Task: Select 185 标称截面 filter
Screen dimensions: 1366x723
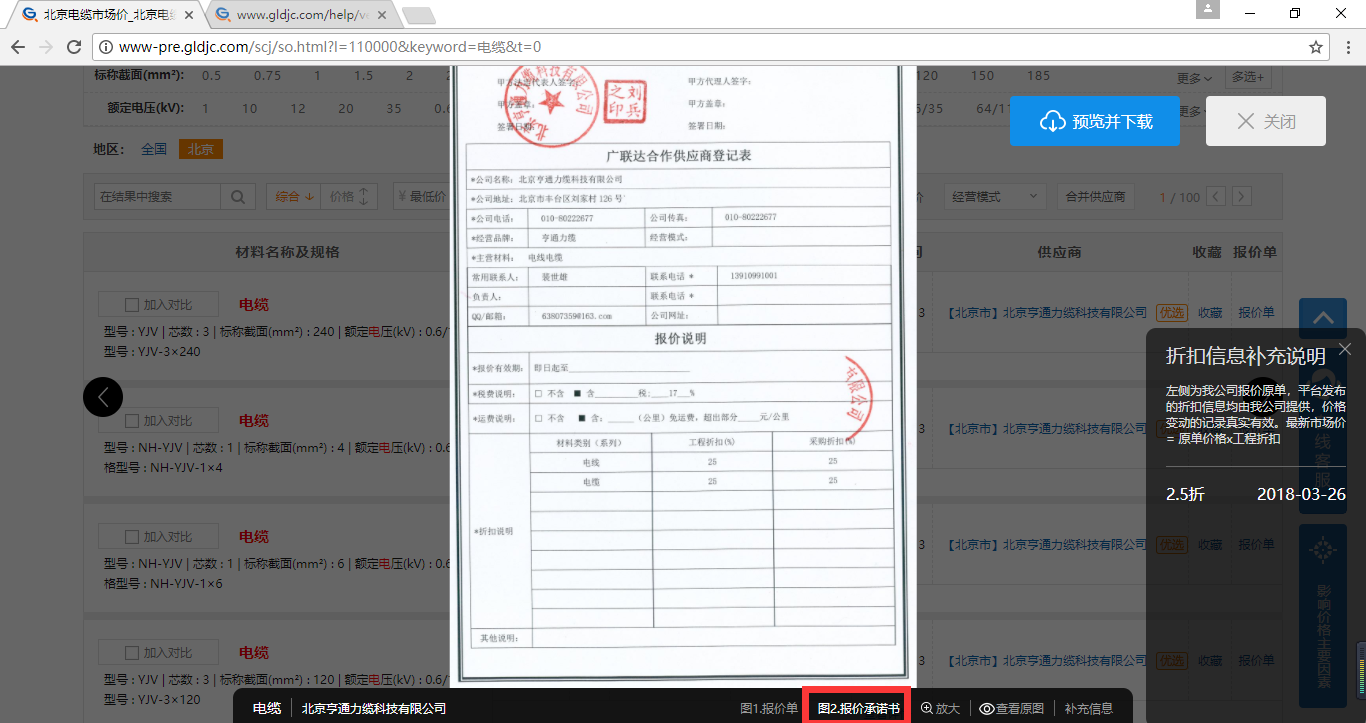Action: coord(1038,76)
